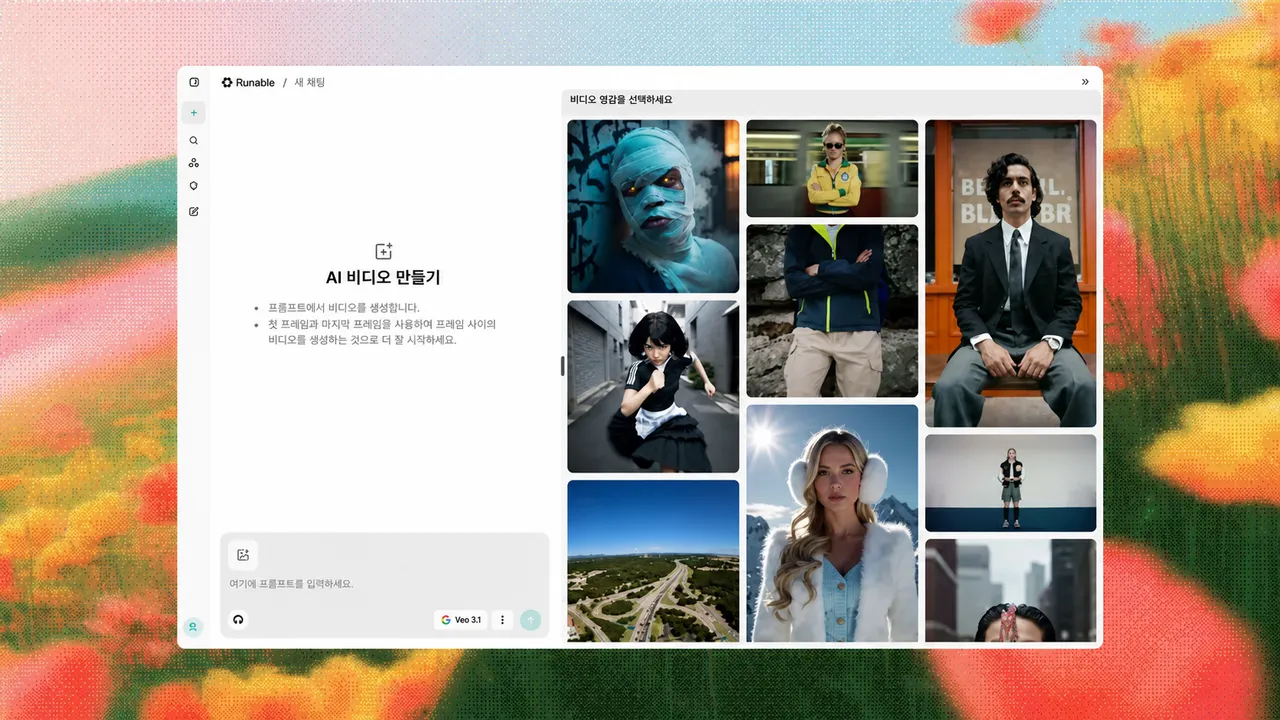Toggle the sidebar panel icon at top-left
This screenshot has width=1280, height=720.
click(x=194, y=82)
